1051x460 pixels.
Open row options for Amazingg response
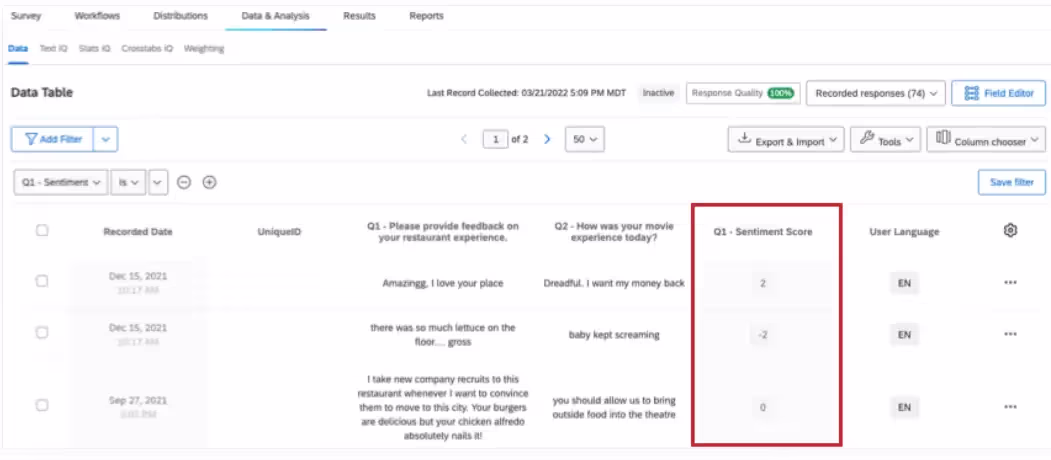(1010, 282)
